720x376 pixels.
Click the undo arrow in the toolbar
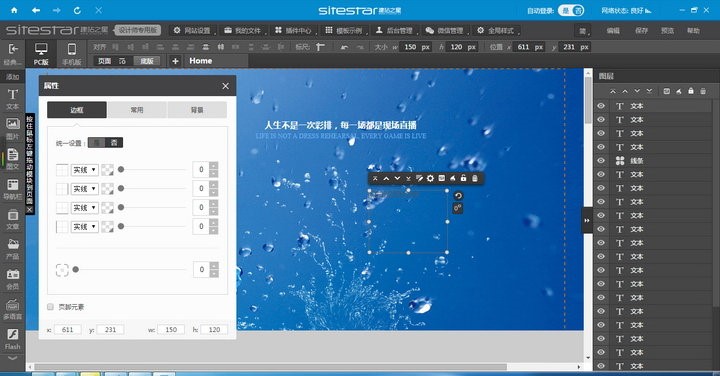pos(344,47)
